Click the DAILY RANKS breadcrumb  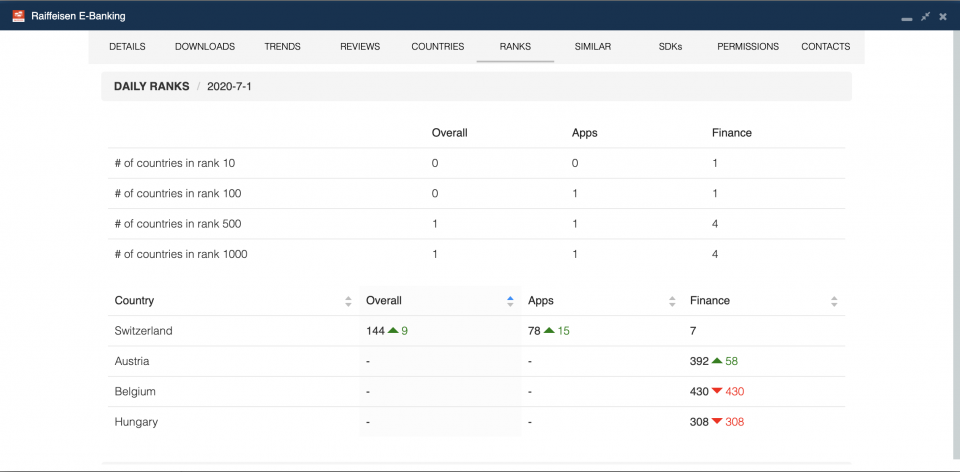[151, 87]
